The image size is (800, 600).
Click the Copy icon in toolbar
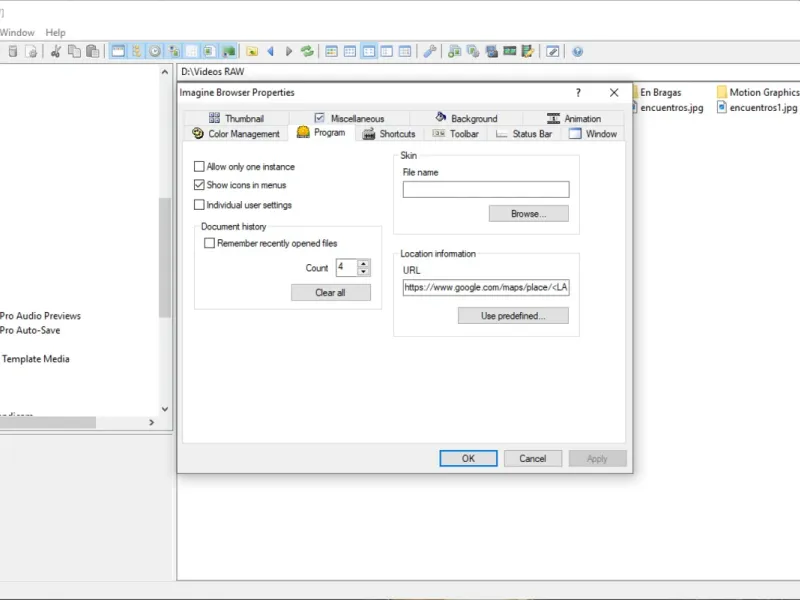(74, 52)
